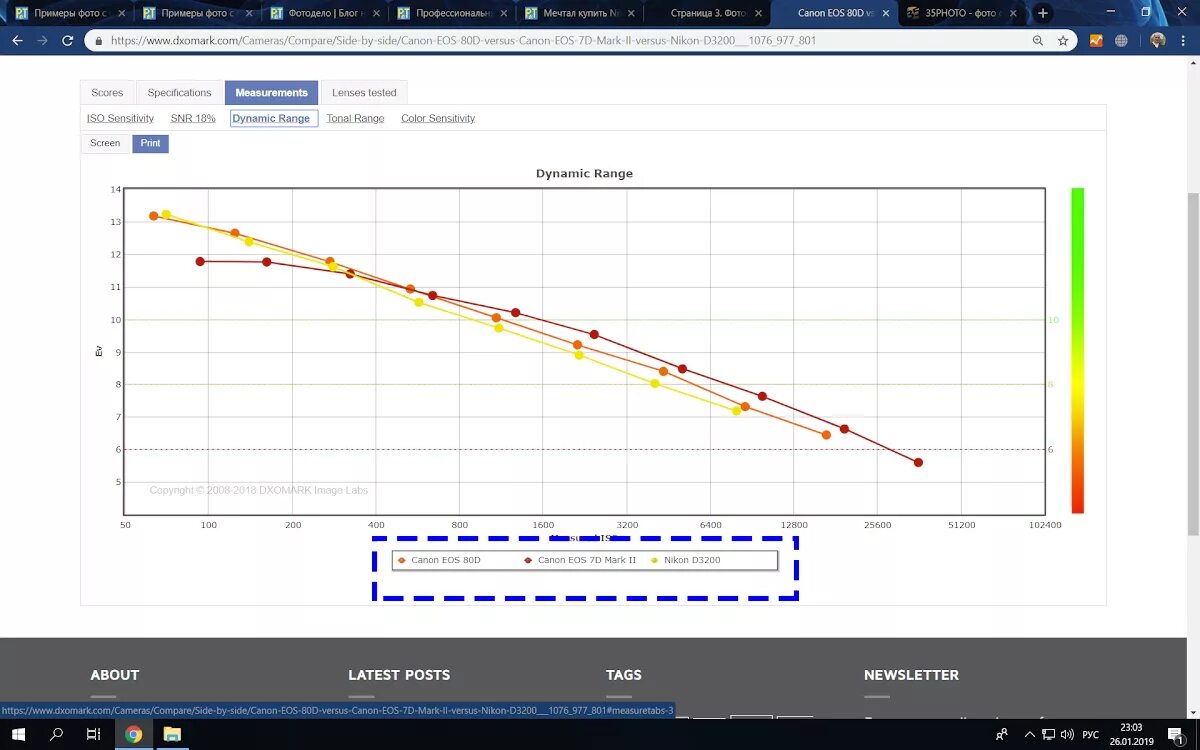Show the SNR 18% measurement
The image size is (1200, 750).
(x=193, y=118)
